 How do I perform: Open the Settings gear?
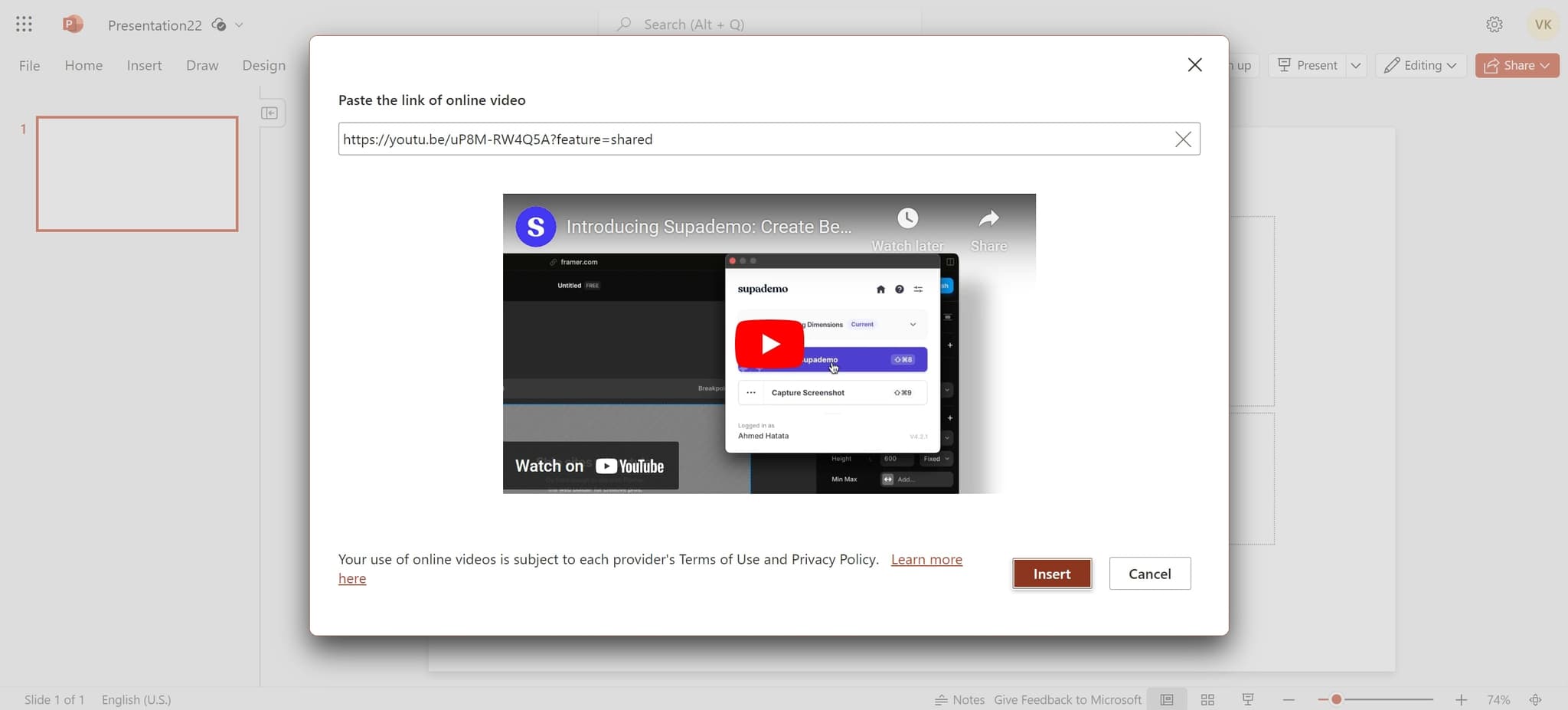[1493, 24]
